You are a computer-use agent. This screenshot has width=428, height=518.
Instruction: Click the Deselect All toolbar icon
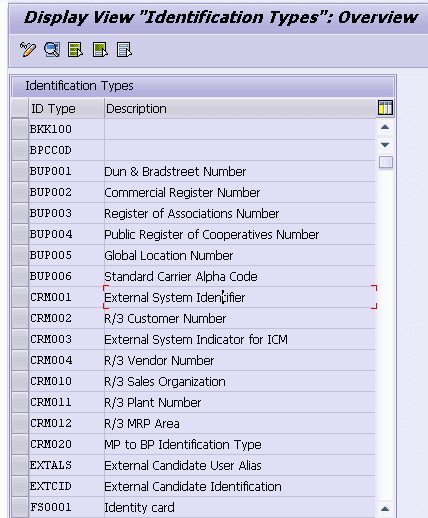pyautogui.click(x=124, y=50)
